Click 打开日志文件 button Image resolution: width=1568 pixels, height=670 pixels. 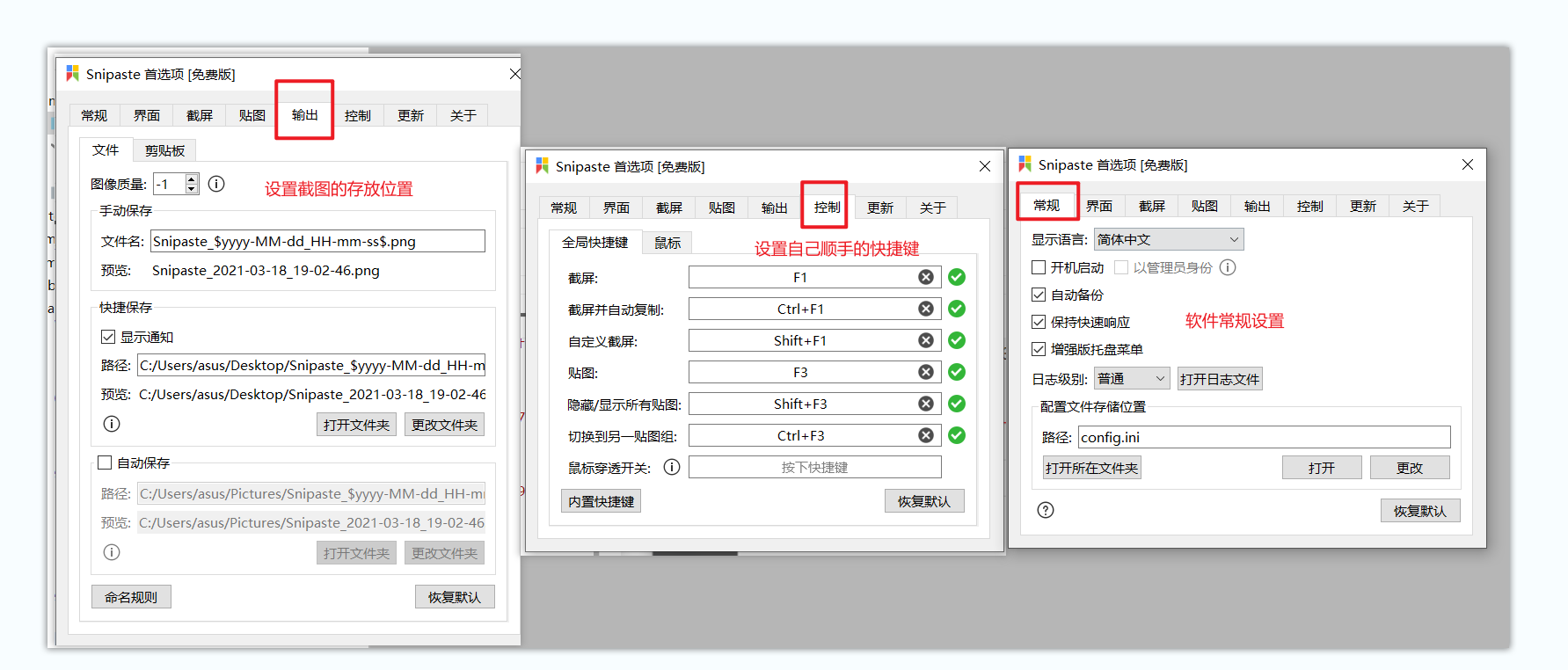click(1220, 379)
